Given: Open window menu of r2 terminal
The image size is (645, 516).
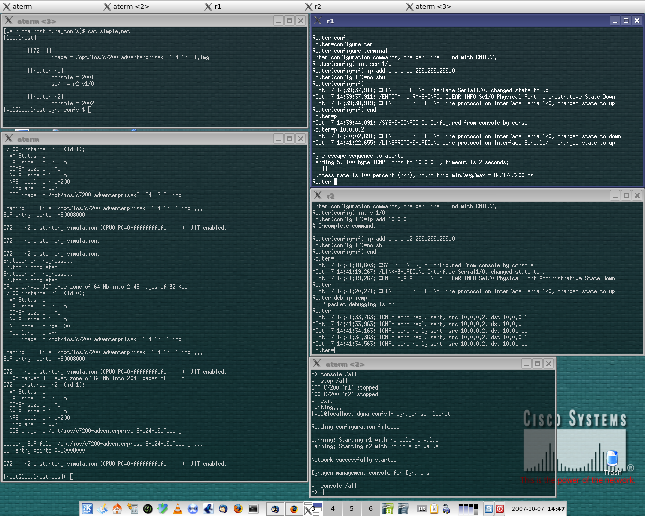Looking at the screenshot, I should point(318,195).
